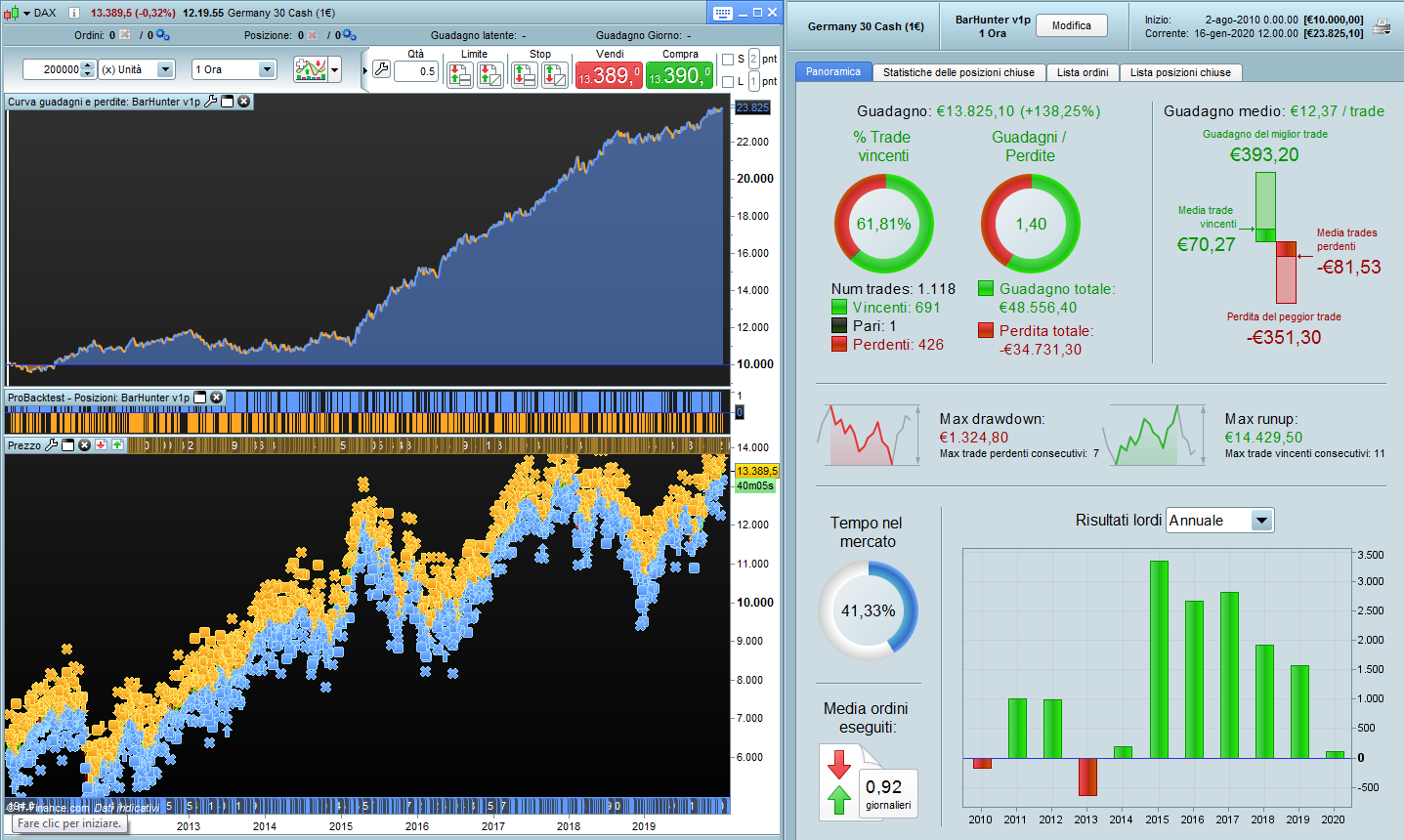This screenshot has width=1404, height=840.
Task: Click the first Limite order icon
Action: 460,74
